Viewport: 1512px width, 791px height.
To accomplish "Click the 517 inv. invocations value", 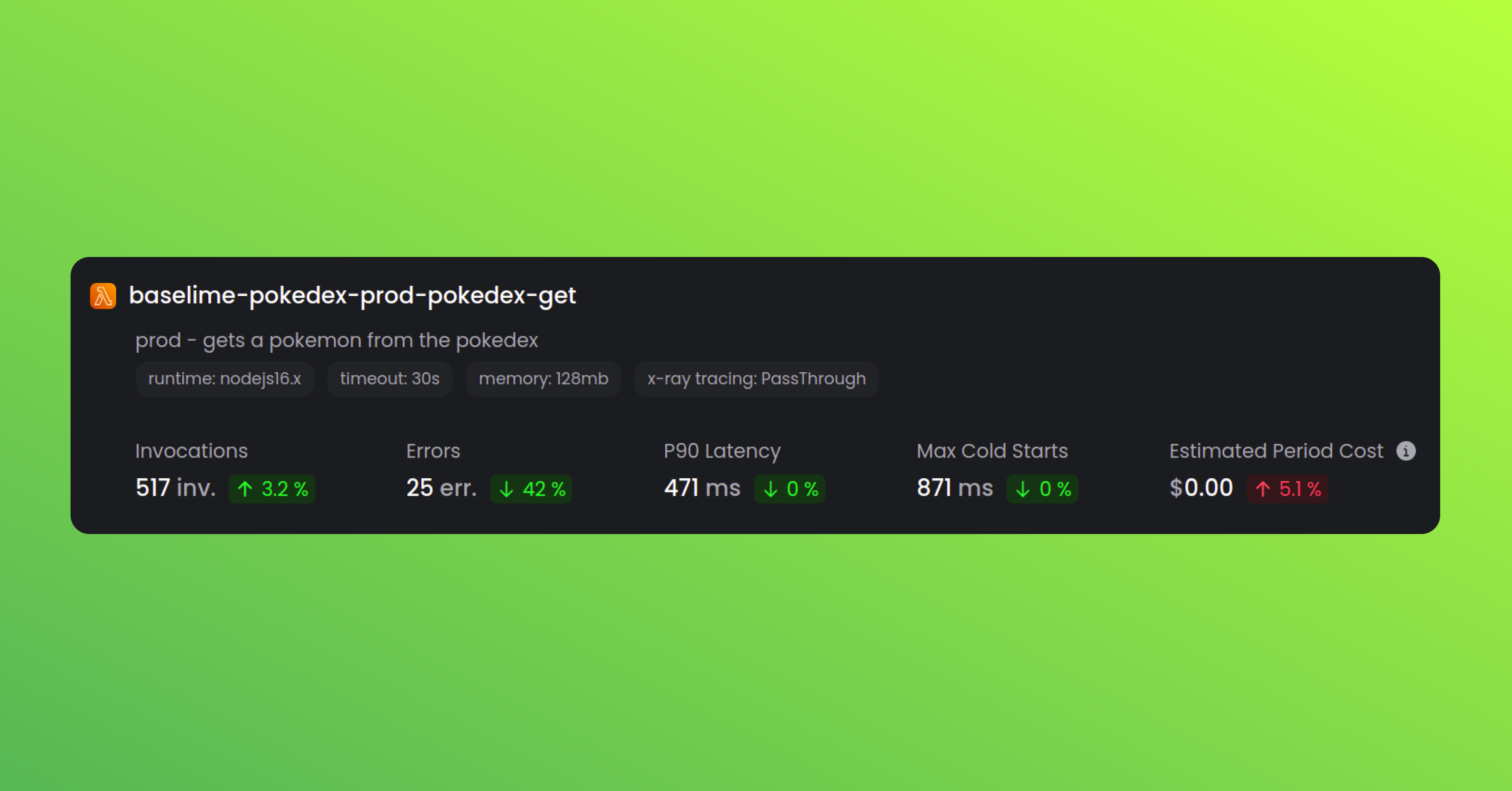I will (x=176, y=488).
